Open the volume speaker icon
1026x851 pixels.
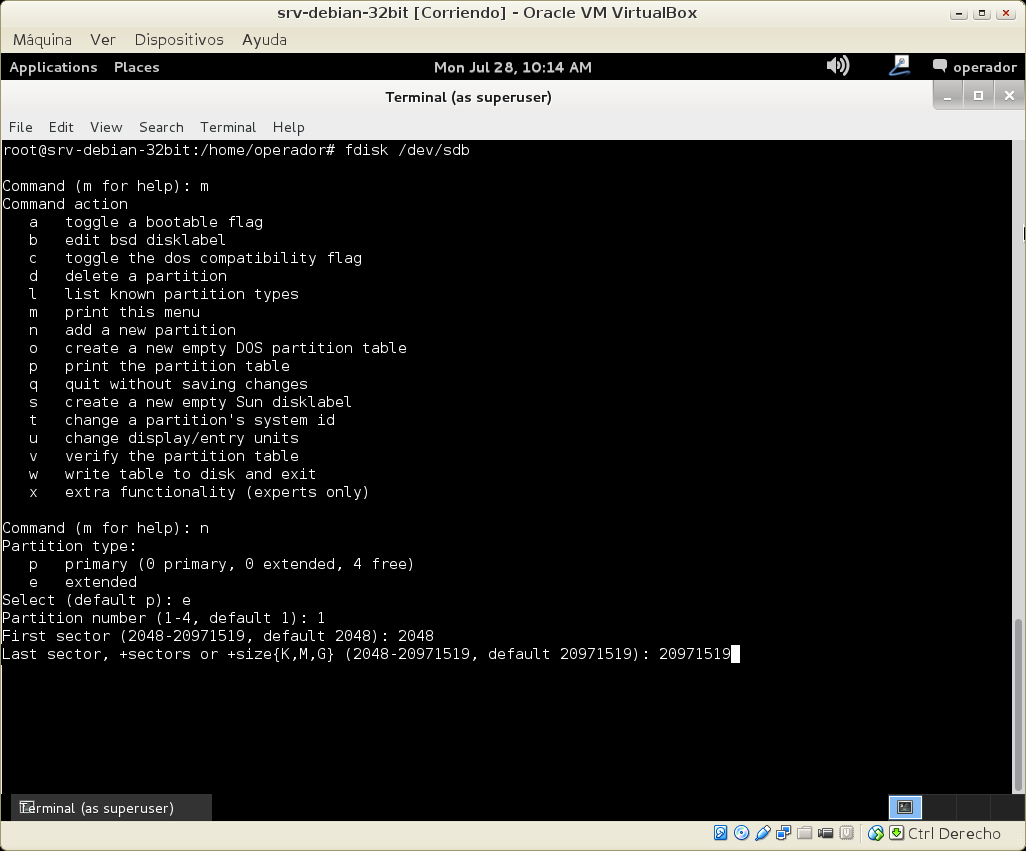point(837,66)
